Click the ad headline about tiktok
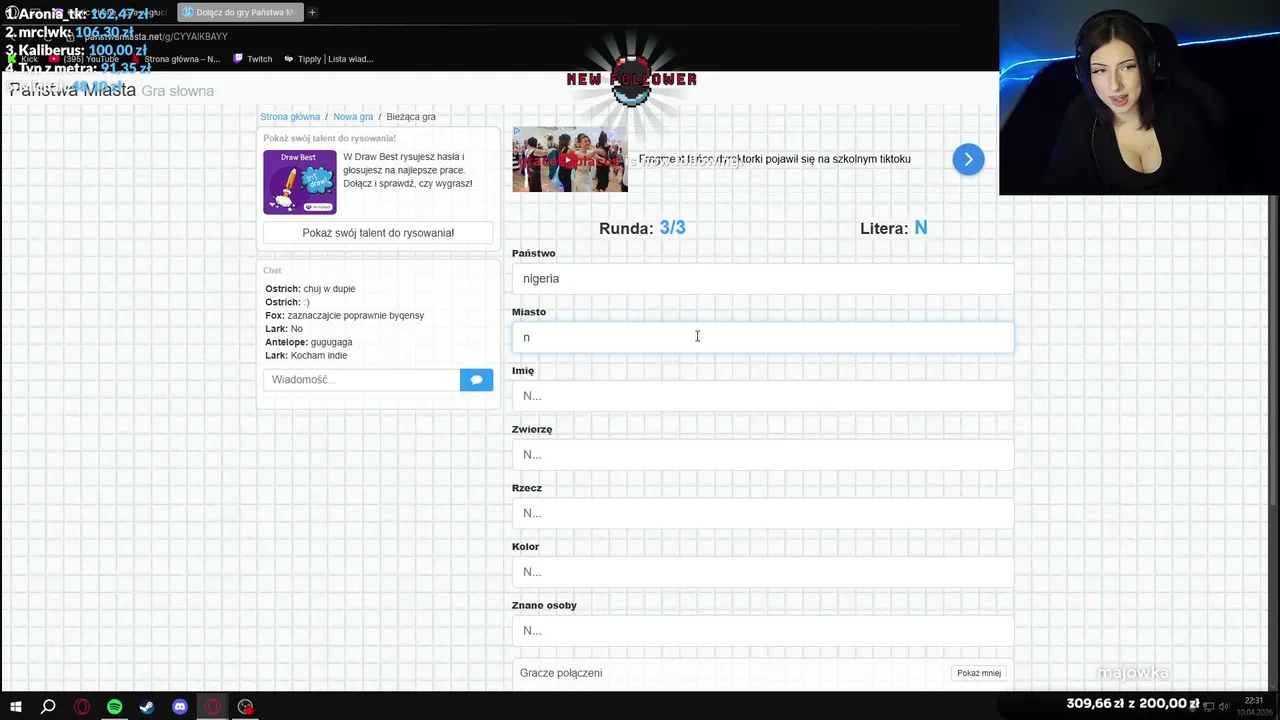1280x720 pixels. coord(774,159)
